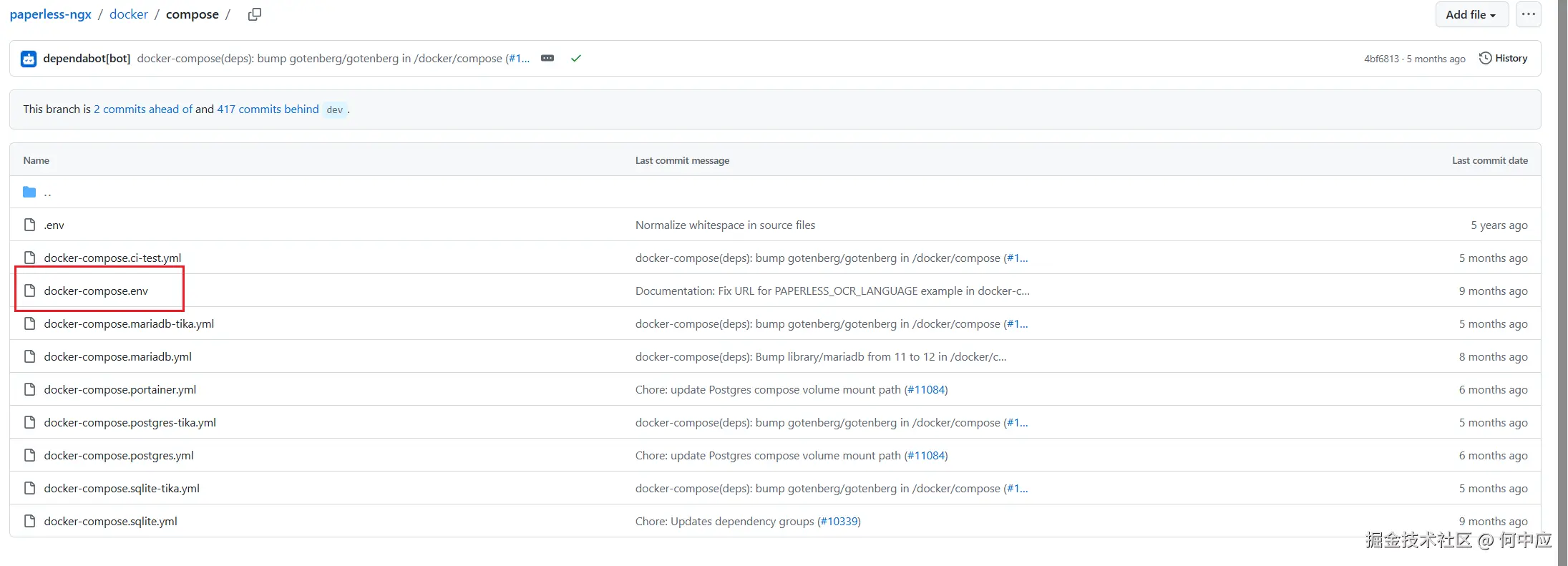Screen dimensions: 1568x566
Task: Click file icon next to docker-compose.sqlite.yml
Action: [29, 521]
